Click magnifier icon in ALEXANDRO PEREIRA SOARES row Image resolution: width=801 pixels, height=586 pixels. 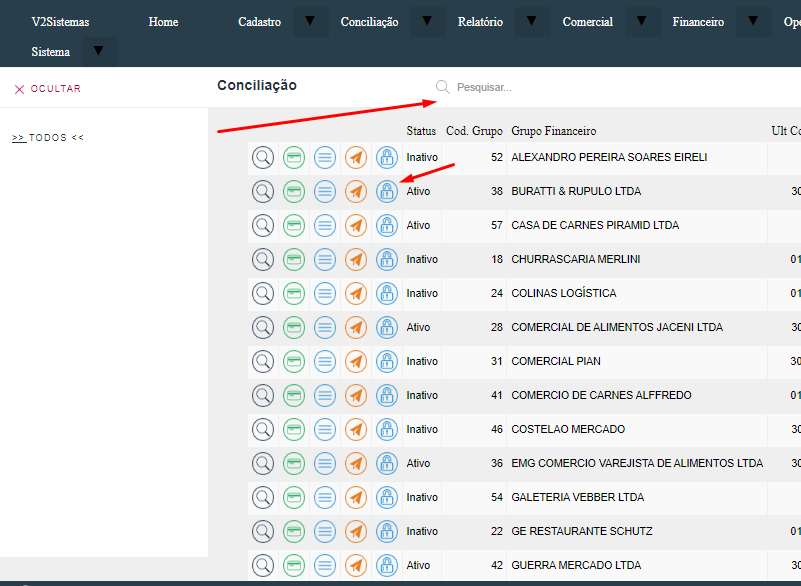click(x=262, y=157)
